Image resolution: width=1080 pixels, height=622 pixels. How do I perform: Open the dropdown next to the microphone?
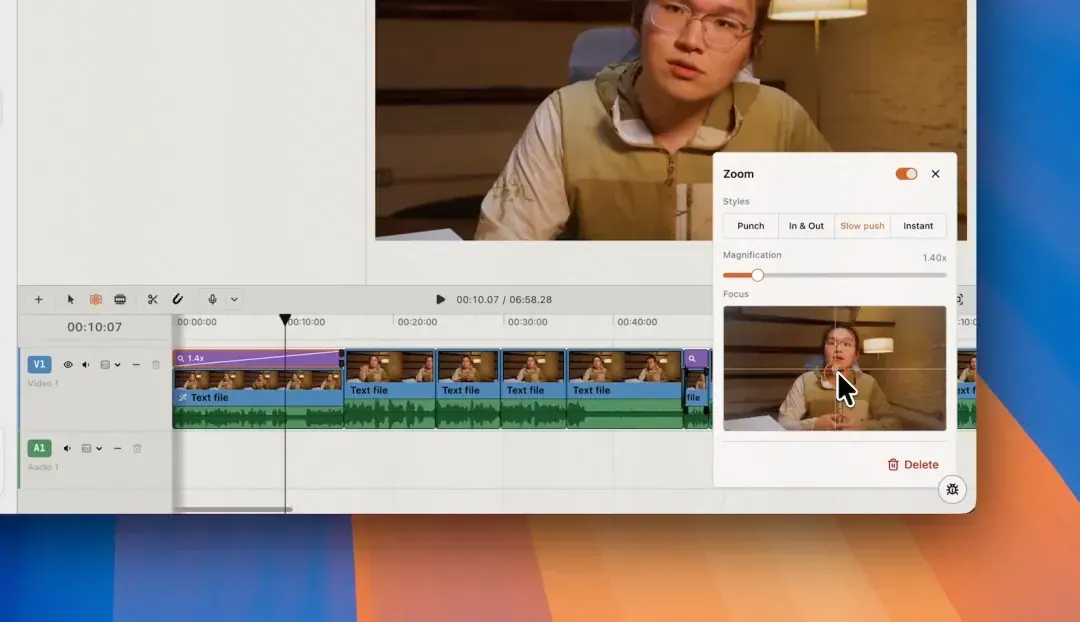(x=234, y=300)
